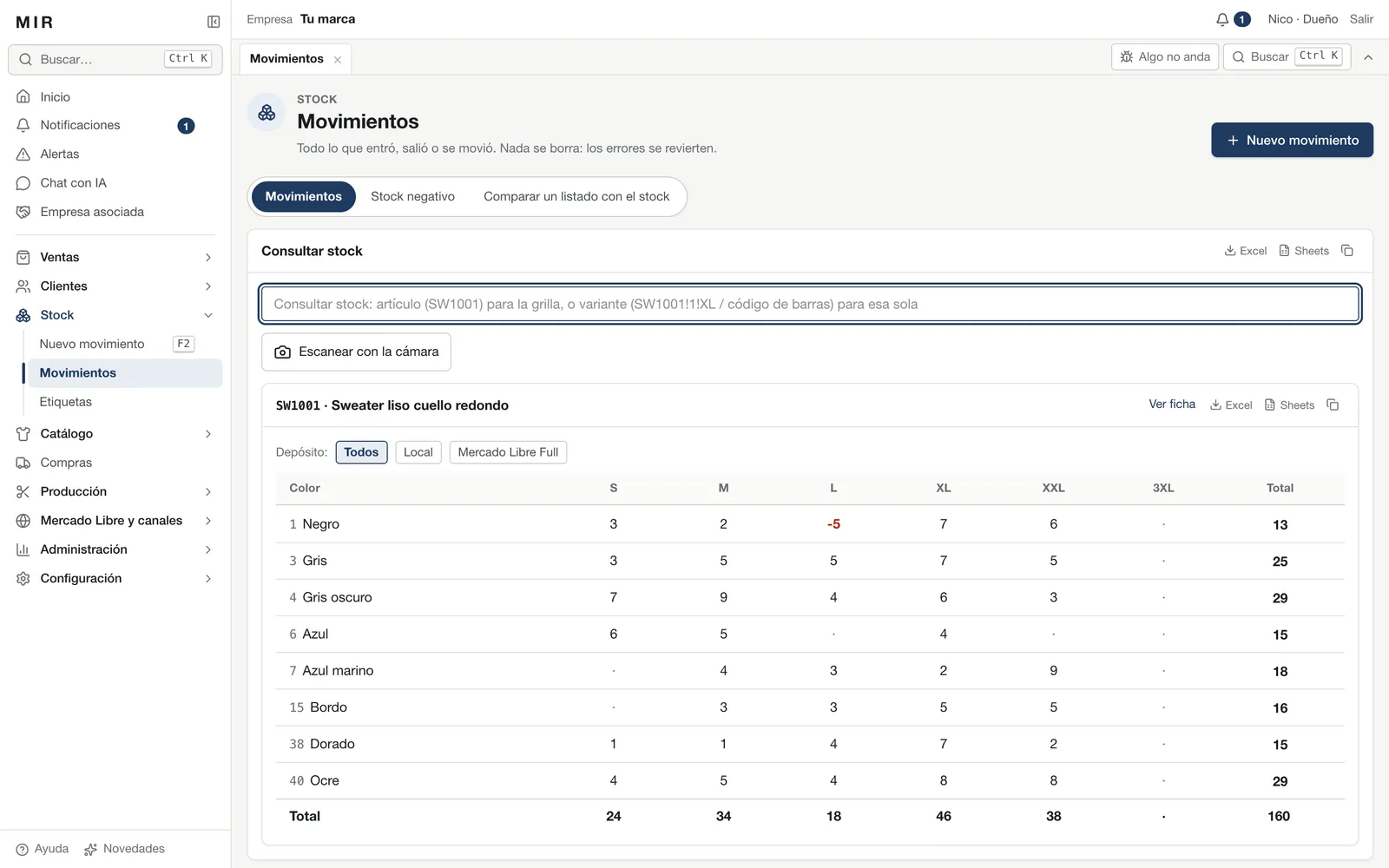Open the Ver ficha link
The width and height of the screenshot is (1389, 868).
[x=1172, y=404]
